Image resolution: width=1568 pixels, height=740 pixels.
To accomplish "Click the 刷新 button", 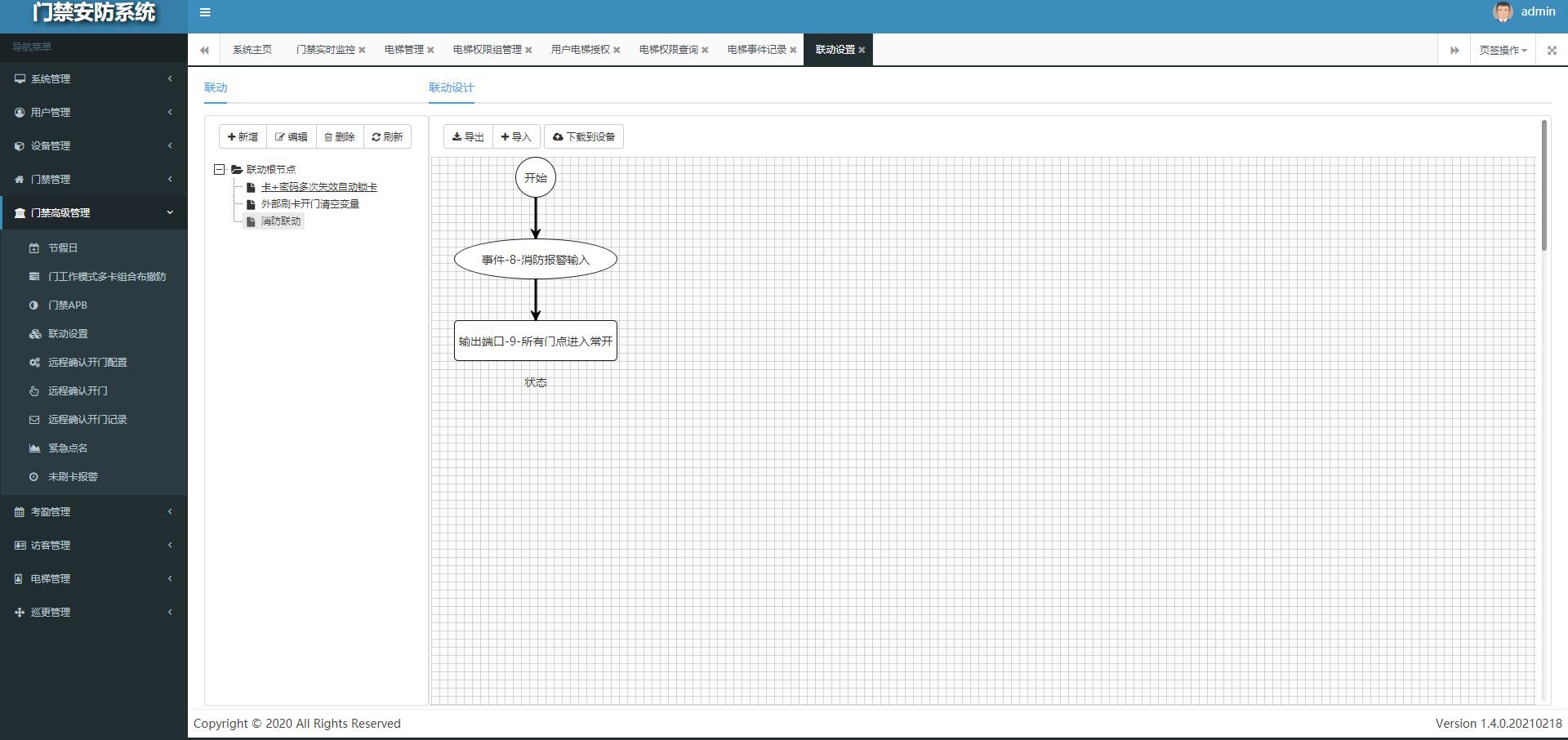I will pos(388,137).
